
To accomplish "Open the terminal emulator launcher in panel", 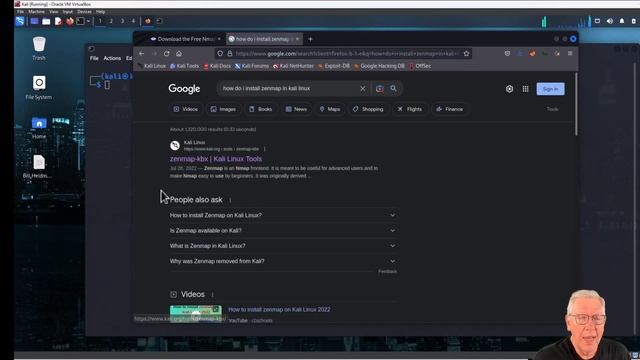I will pyautogui.click(x=80, y=21).
